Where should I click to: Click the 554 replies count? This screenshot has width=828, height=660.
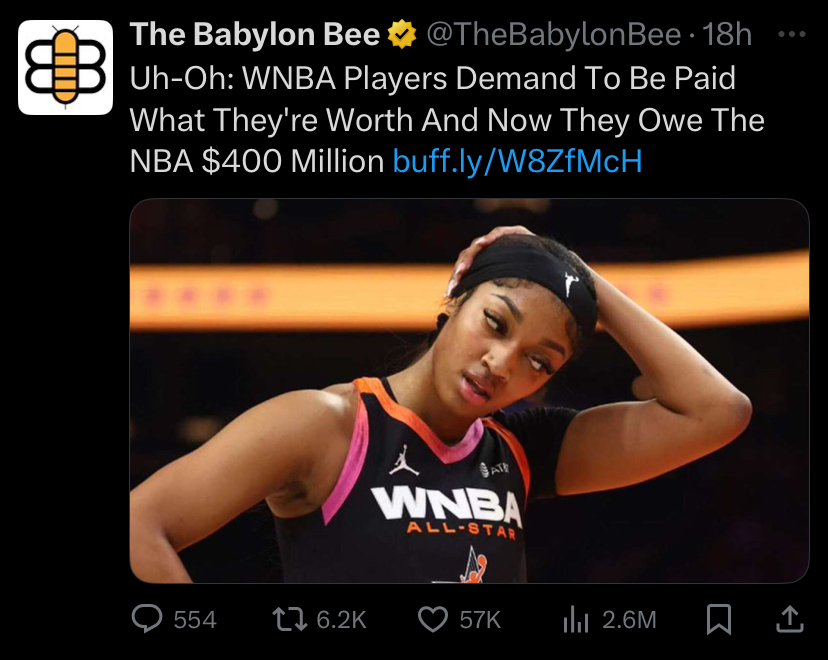pyautogui.click(x=195, y=620)
